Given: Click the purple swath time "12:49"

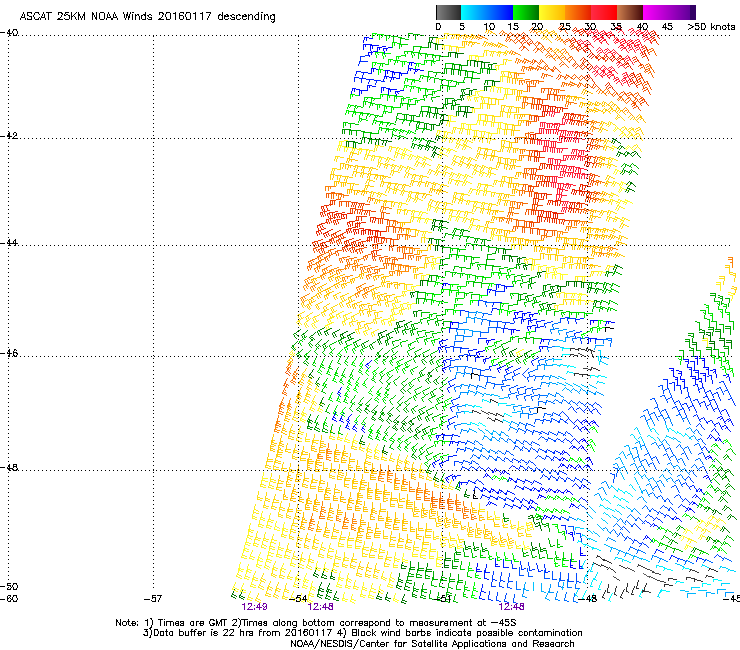Looking at the screenshot, I should click(254, 607).
